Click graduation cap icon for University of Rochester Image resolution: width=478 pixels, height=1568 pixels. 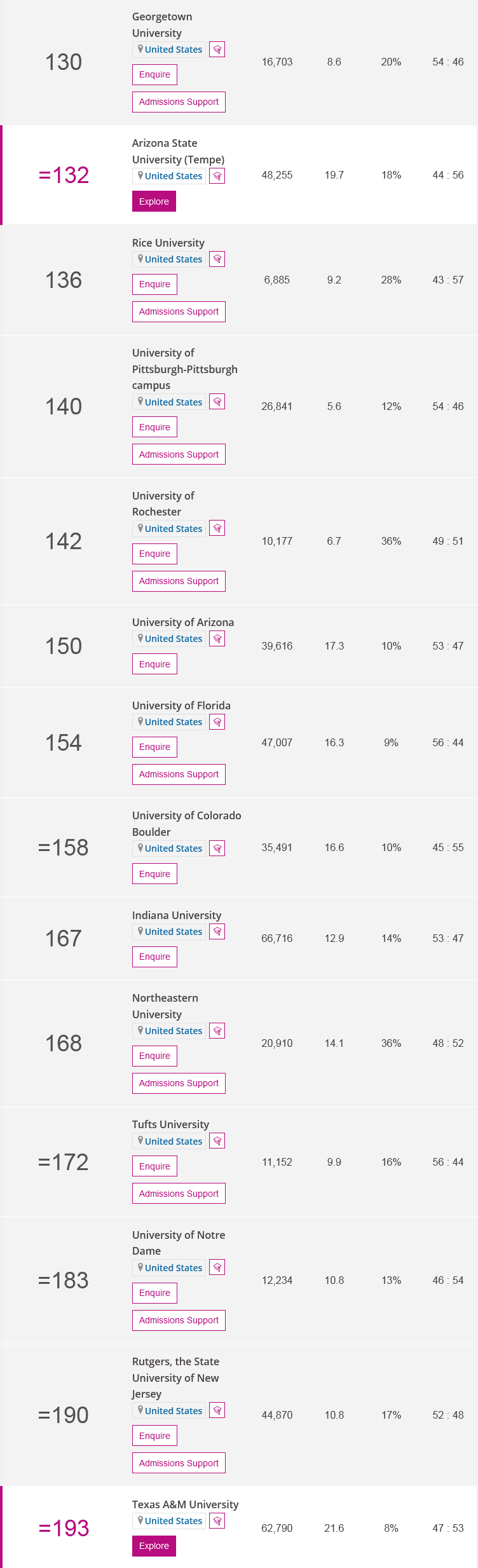tap(217, 529)
